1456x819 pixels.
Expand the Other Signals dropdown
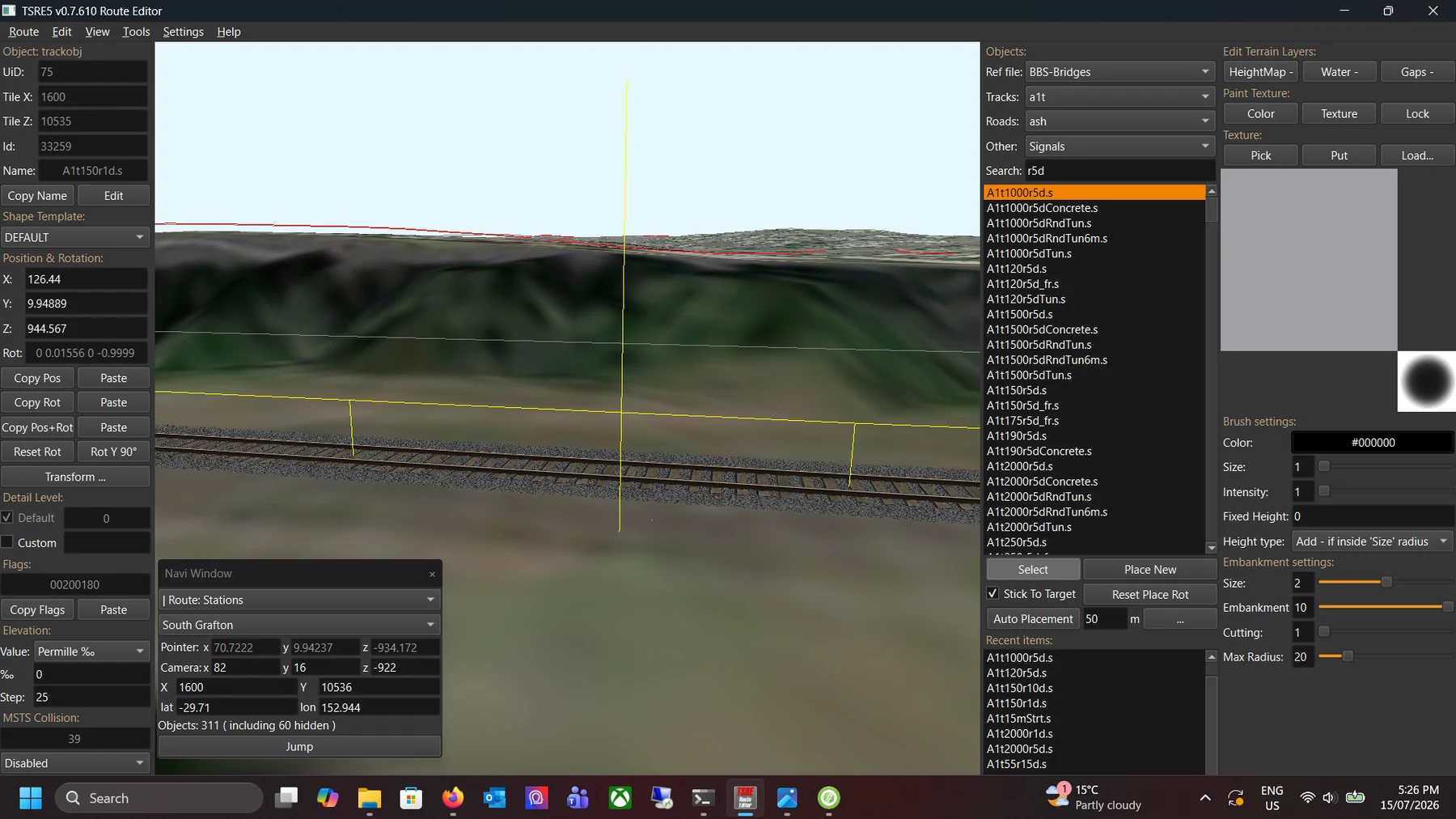pyautogui.click(x=1120, y=146)
